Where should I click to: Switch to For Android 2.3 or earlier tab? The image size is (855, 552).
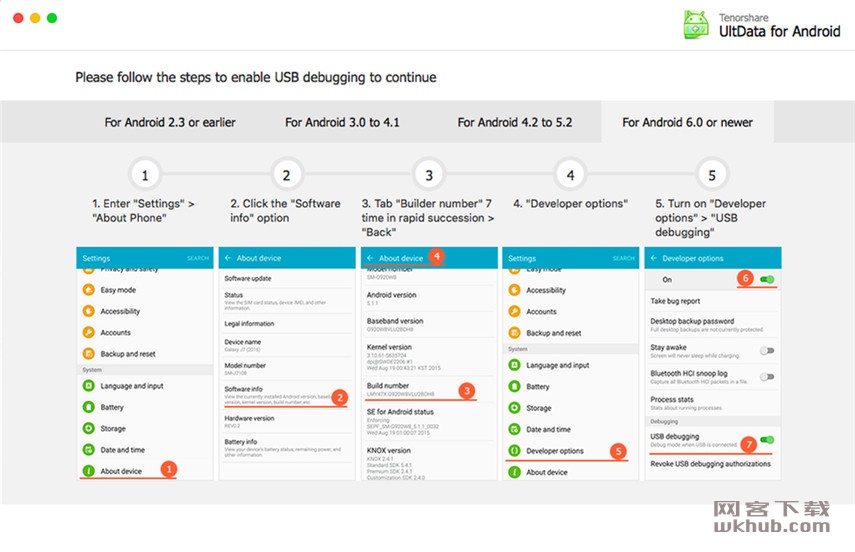coord(170,122)
